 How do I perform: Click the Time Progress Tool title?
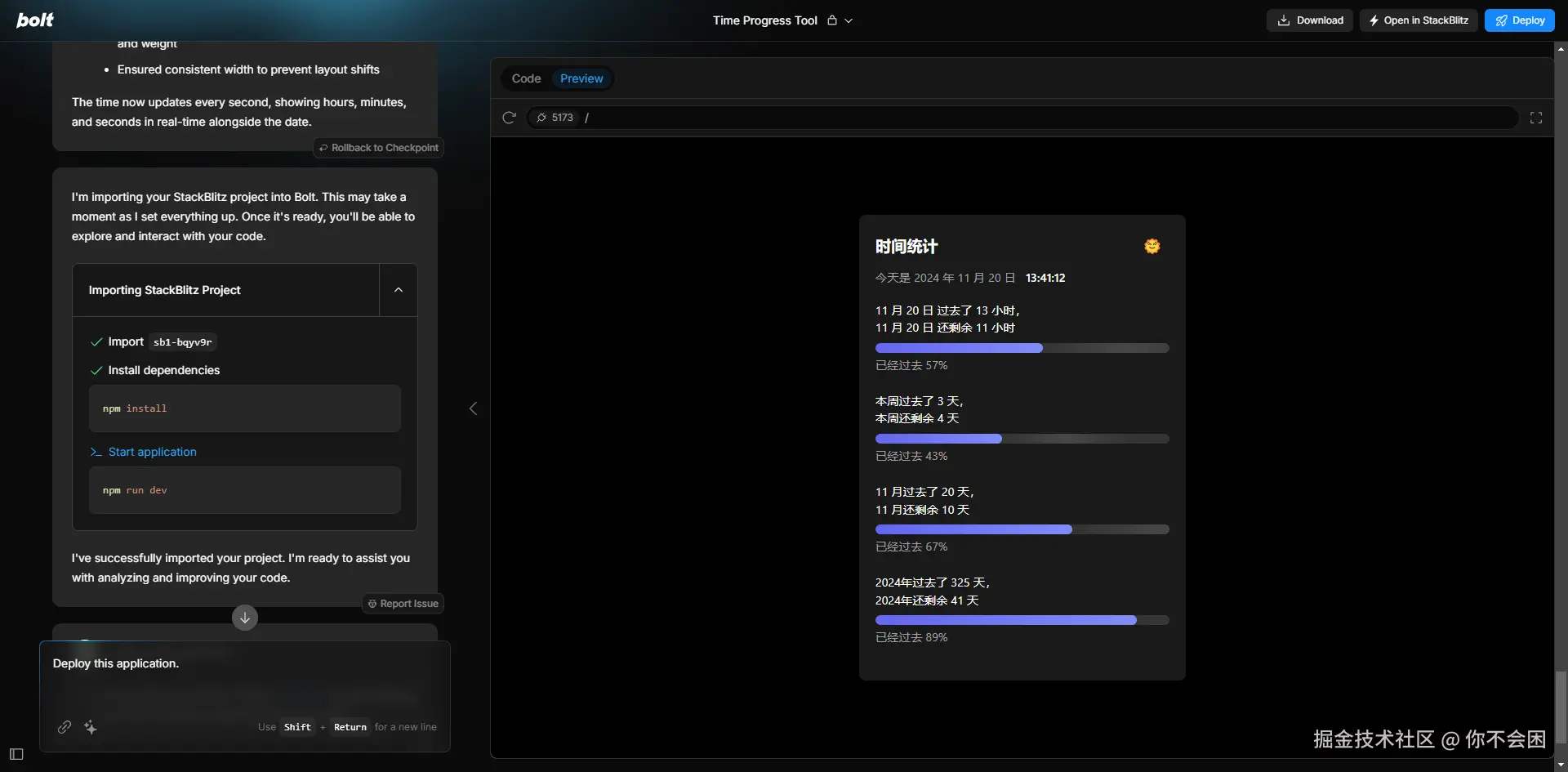coord(765,20)
